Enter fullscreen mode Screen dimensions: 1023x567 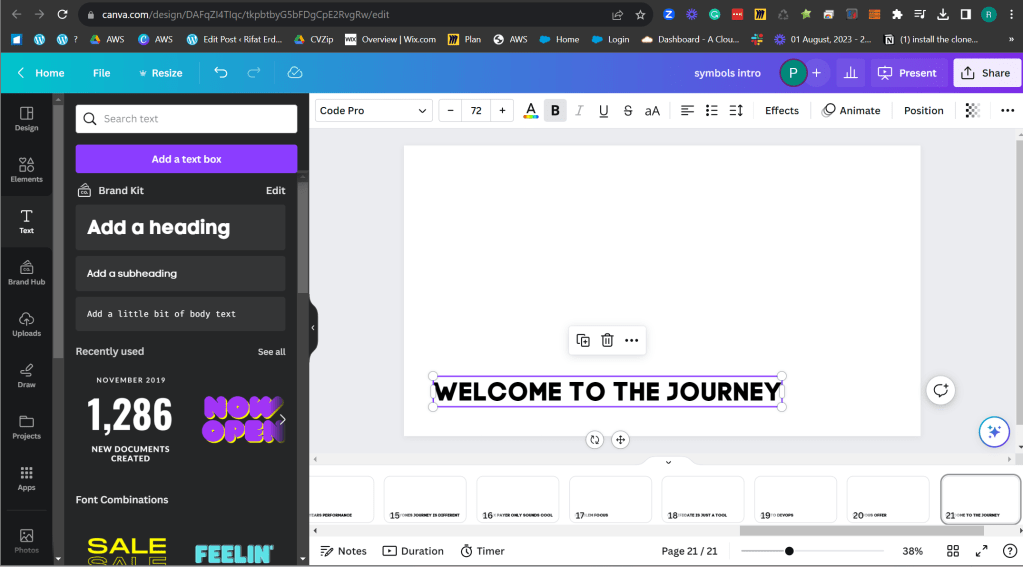click(981, 551)
